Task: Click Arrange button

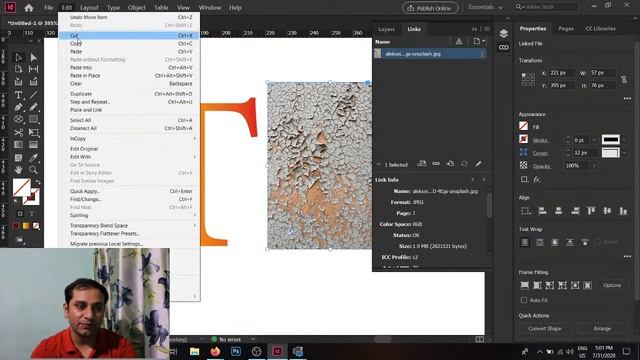Action: click(602, 329)
